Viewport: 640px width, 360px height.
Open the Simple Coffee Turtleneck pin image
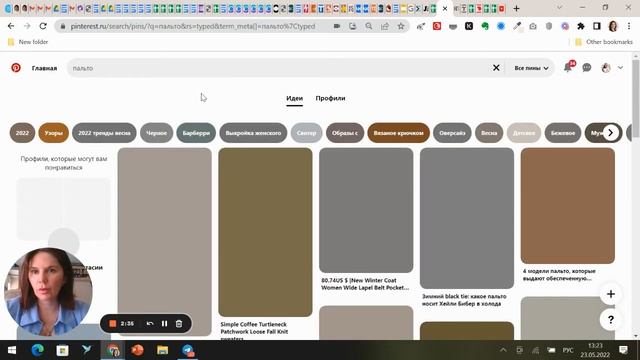tap(265, 232)
